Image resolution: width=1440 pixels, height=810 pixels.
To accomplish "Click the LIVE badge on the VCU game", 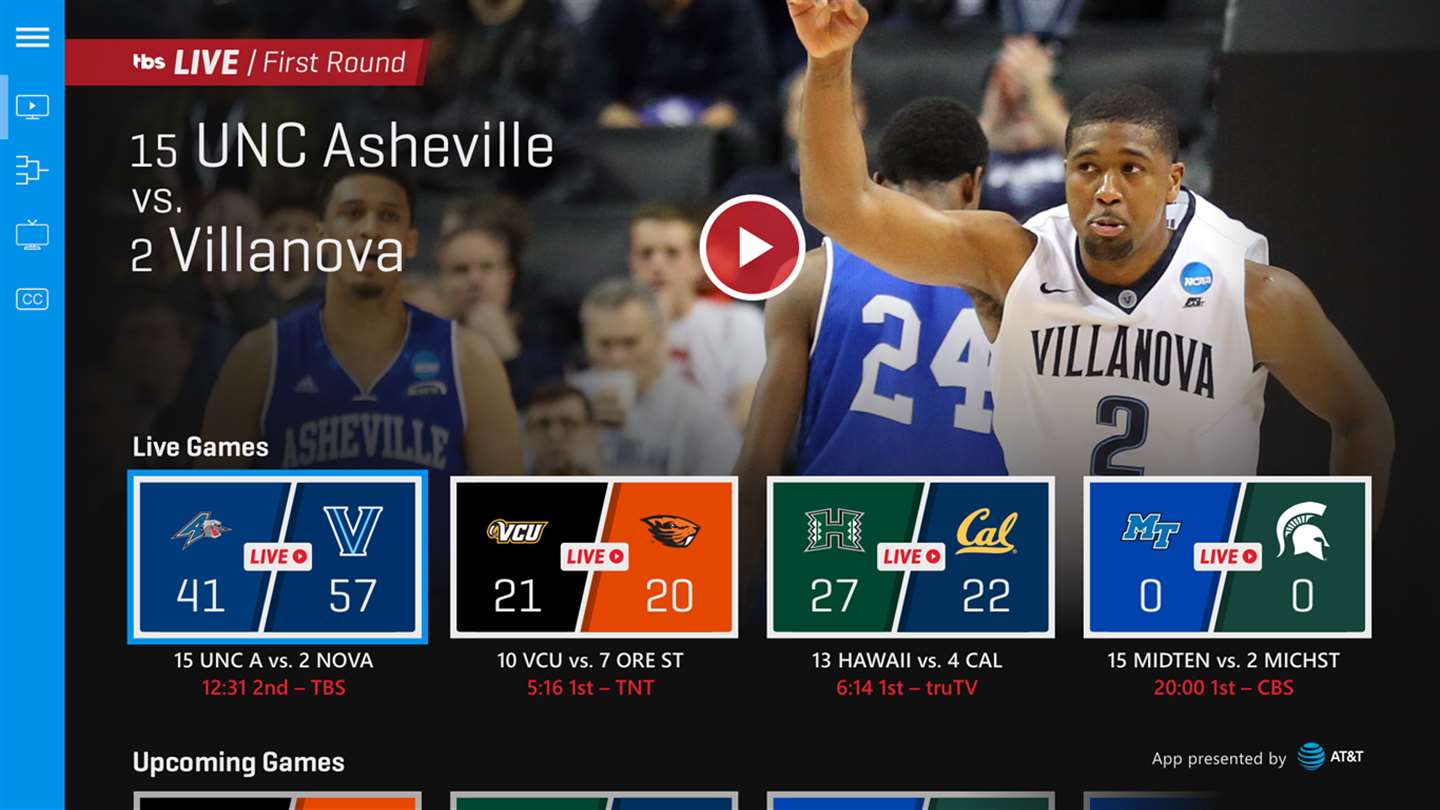I will [x=594, y=556].
